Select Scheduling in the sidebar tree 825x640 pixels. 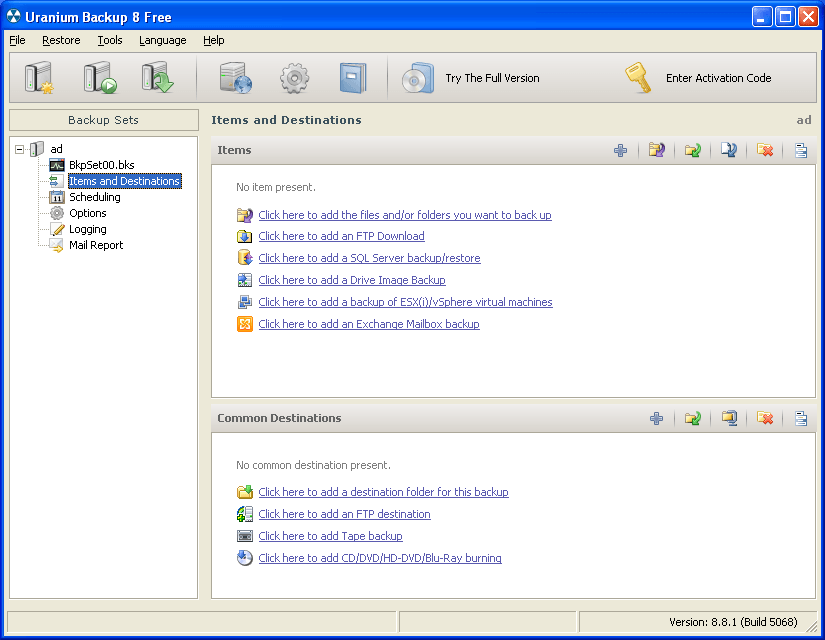pyautogui.click(x=94, y=197)
